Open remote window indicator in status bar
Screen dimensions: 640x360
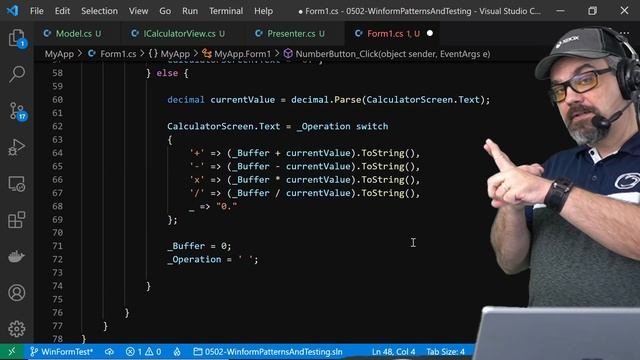(12, 351)
